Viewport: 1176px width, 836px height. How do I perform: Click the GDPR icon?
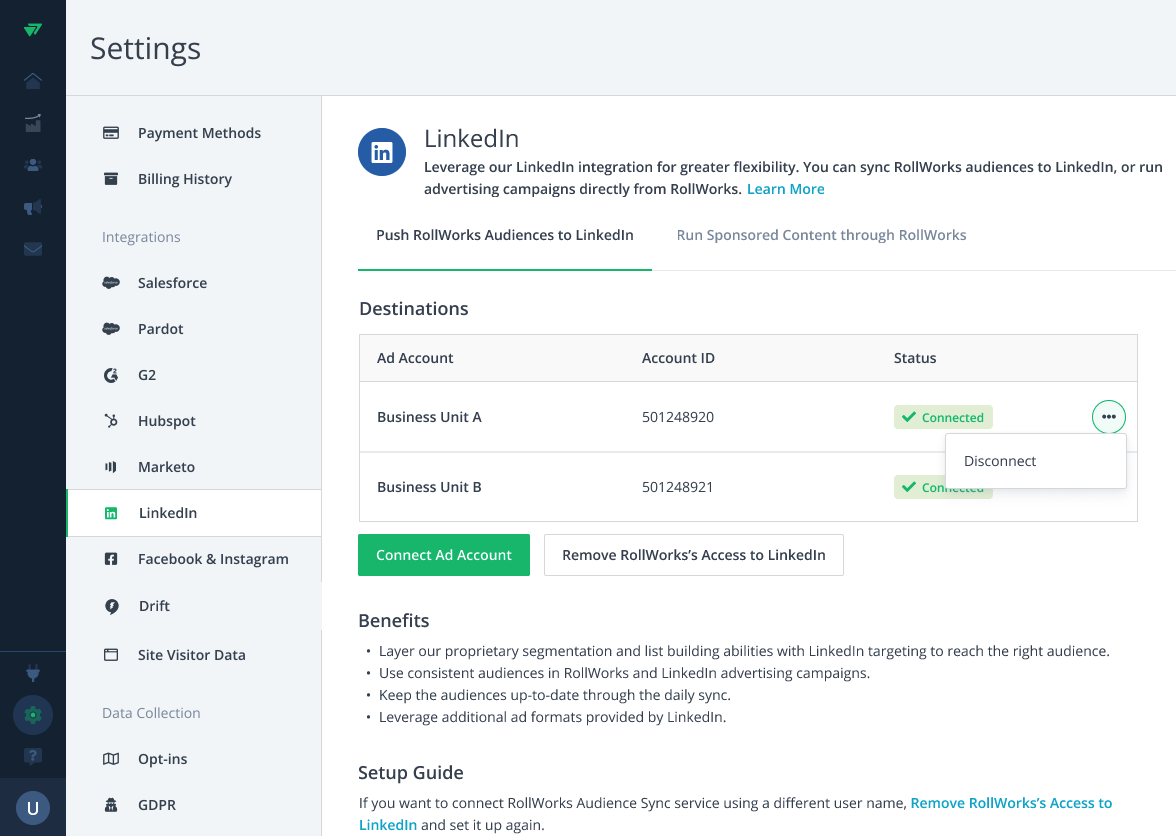[x=111, y=805]
